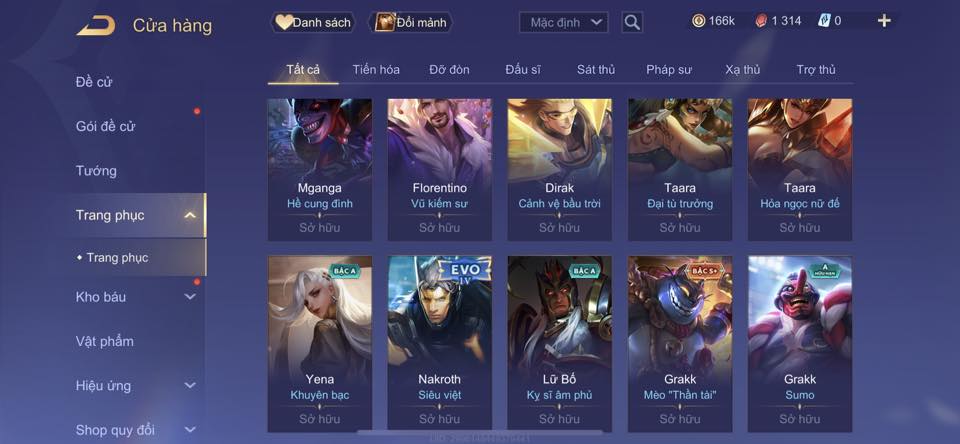The width and height of the screenshot is (960, 444).
Task: Switch to the Sát thủ tab
Action: 596,70
